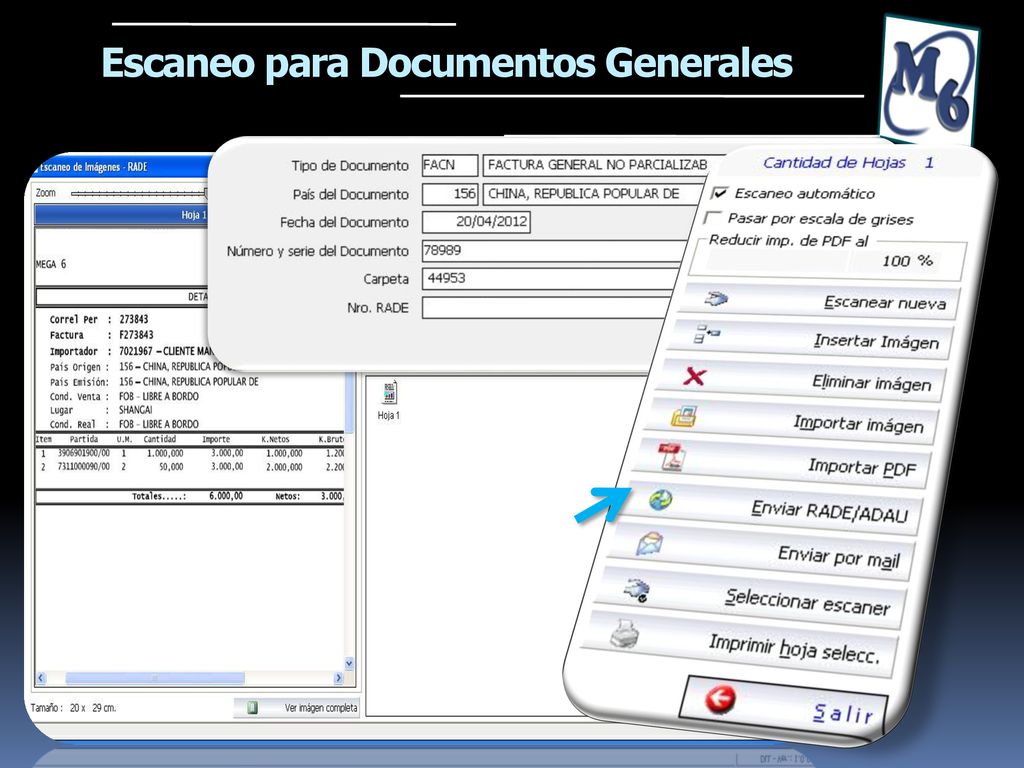Click the red X Eliminar imágen icon
The image size is (1024, 768).
tap(694, 376)
